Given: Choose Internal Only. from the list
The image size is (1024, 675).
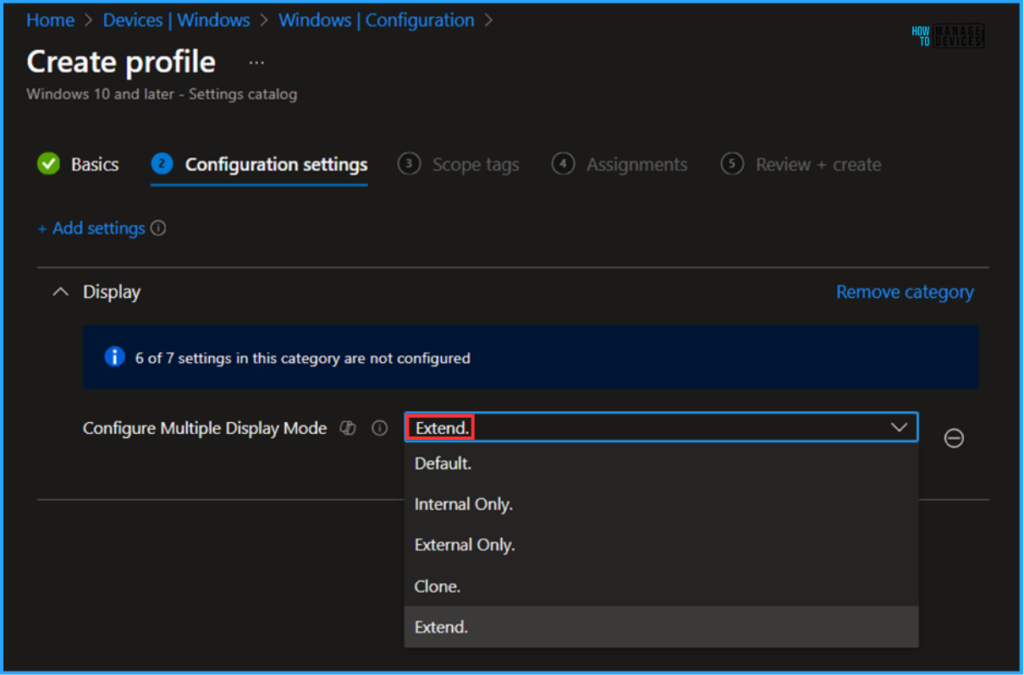Looking at the screenshot, I should (x=661, y=504).
